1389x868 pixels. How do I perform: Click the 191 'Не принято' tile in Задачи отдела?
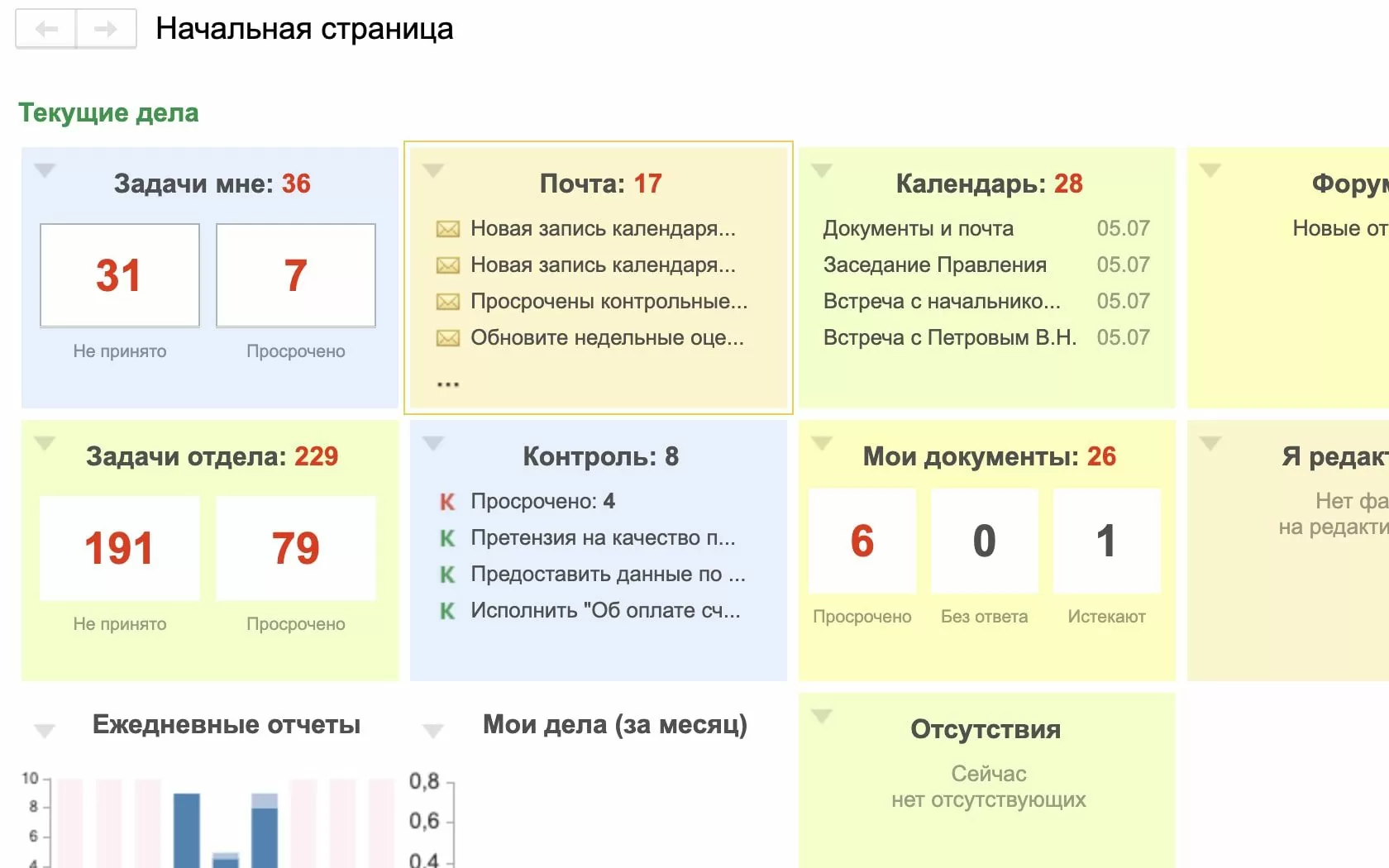[120, 548]
